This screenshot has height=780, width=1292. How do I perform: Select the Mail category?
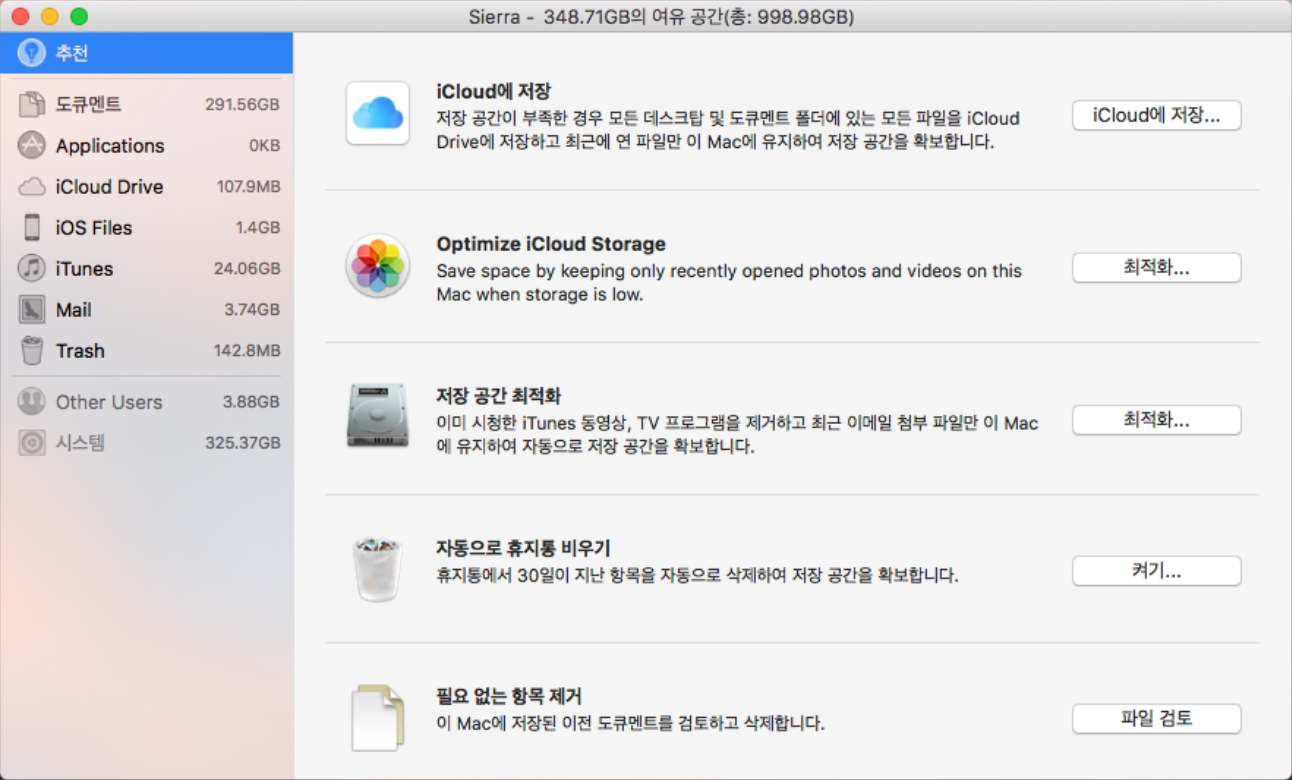[x=146, y=309]
